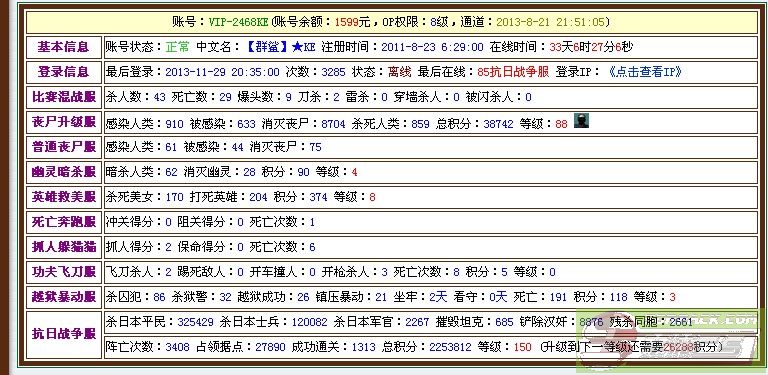Viewport: 768px width, 375px height.
Task: Click the last online server 85抗日战争服
Action: point(513,72)
